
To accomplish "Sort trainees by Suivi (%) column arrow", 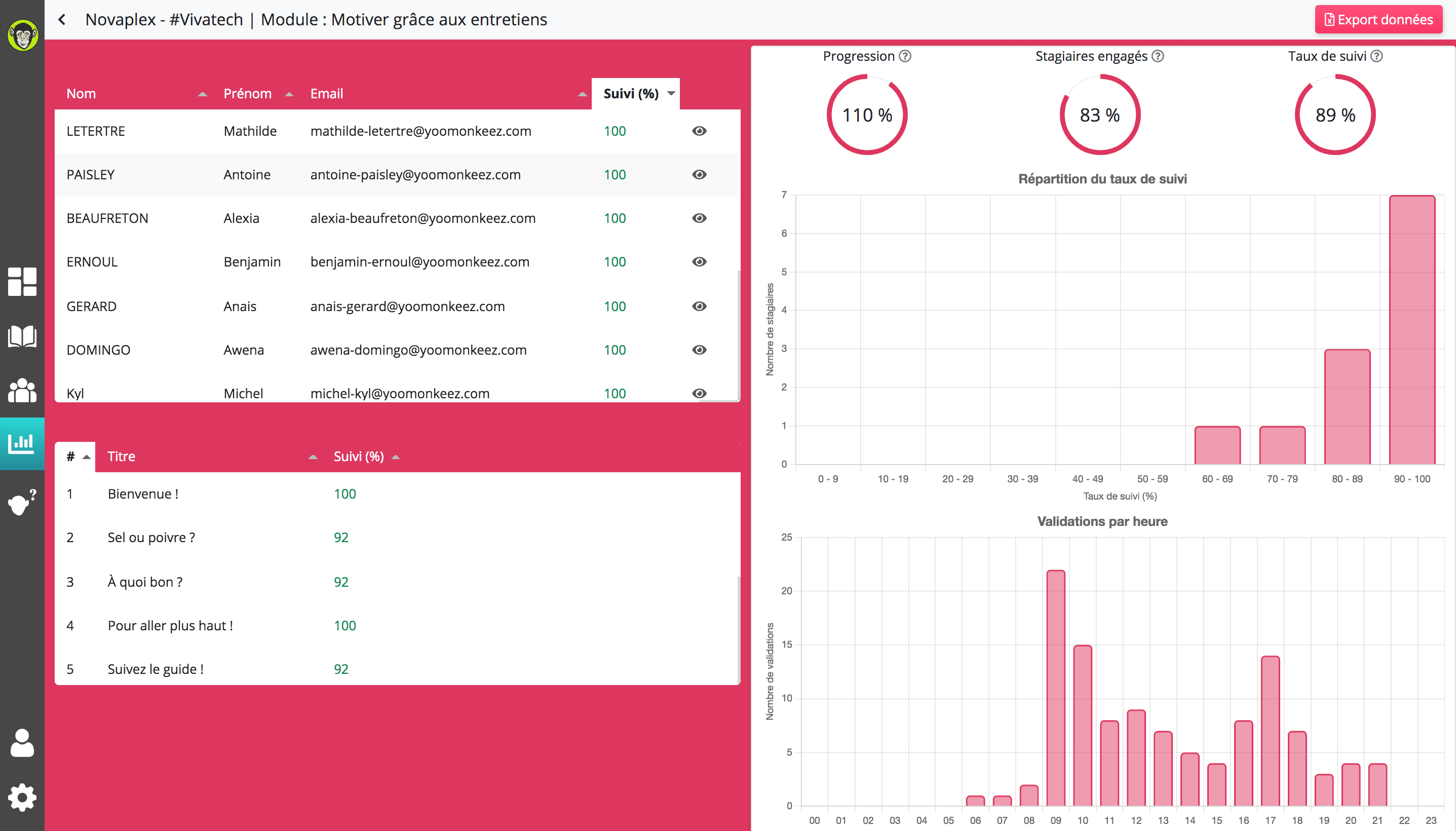I will point(671,93).
